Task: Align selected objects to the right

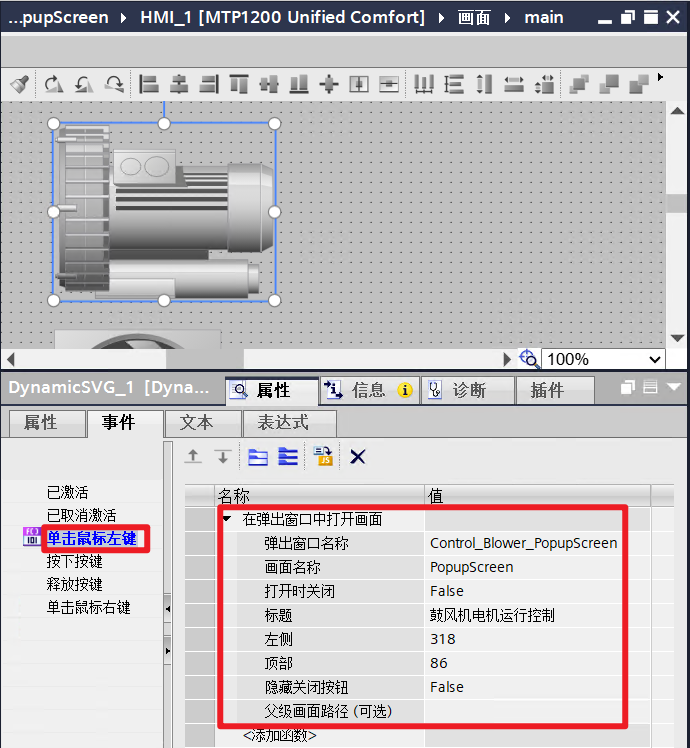Action: tap(209, 84)
